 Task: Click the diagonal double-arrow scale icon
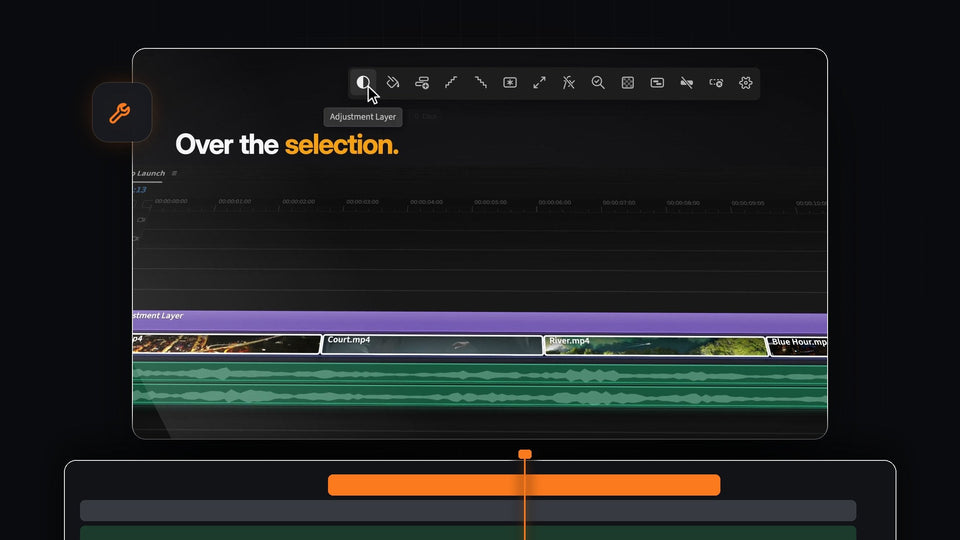coord(539,82)
